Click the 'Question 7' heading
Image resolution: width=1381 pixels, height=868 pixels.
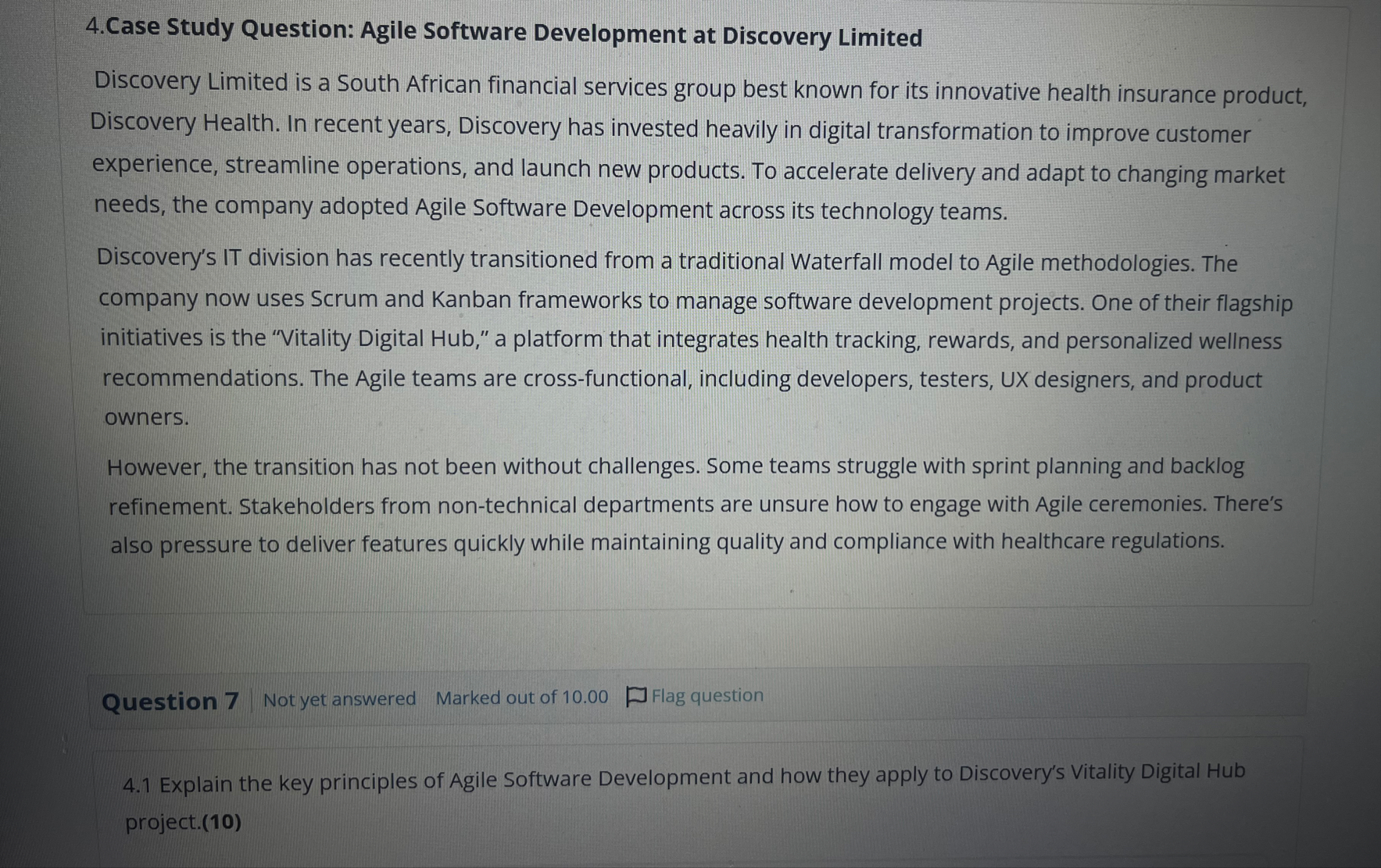170,701
